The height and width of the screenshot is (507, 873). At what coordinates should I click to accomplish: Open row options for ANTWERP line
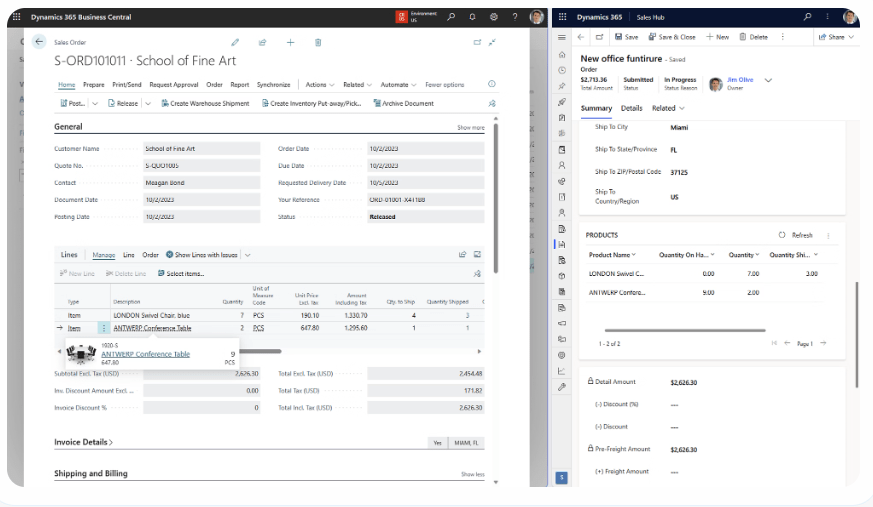point(104,328)
